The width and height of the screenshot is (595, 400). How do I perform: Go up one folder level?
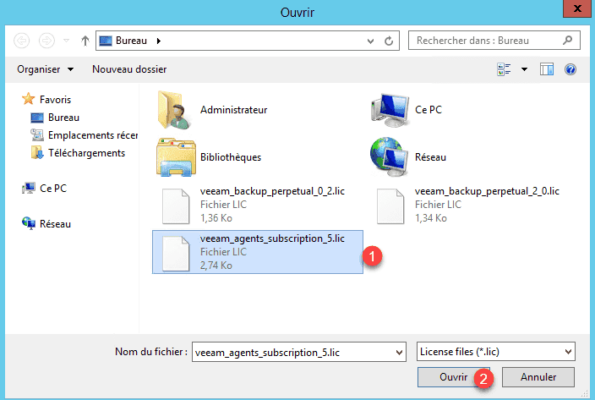(x=85, y=41)
